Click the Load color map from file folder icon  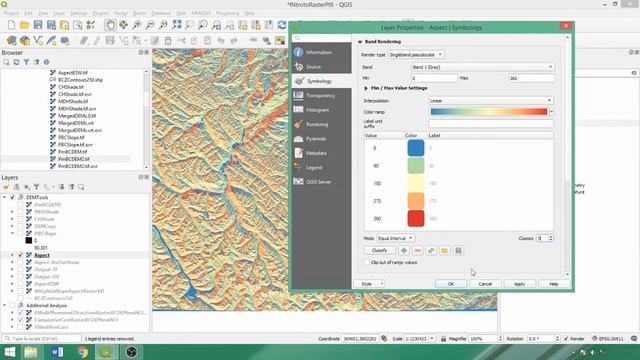click(x=444, y=251)
